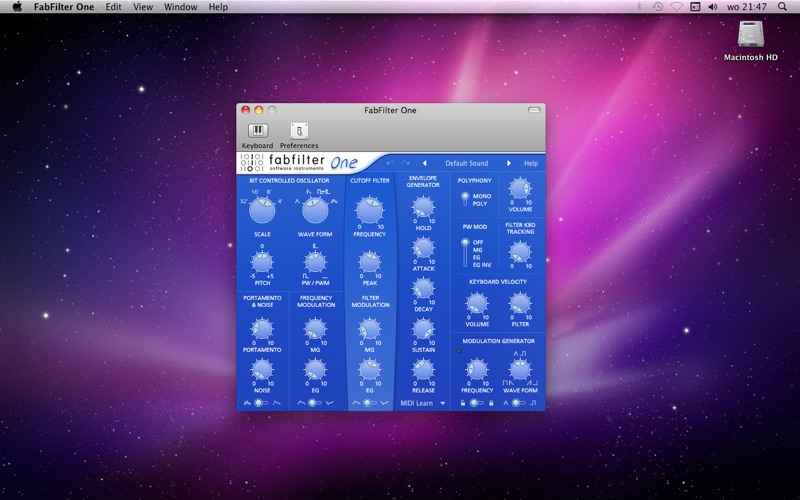Click the oscillator Wave Form knob
Screen dimensions: 800x500
(315, 210)
